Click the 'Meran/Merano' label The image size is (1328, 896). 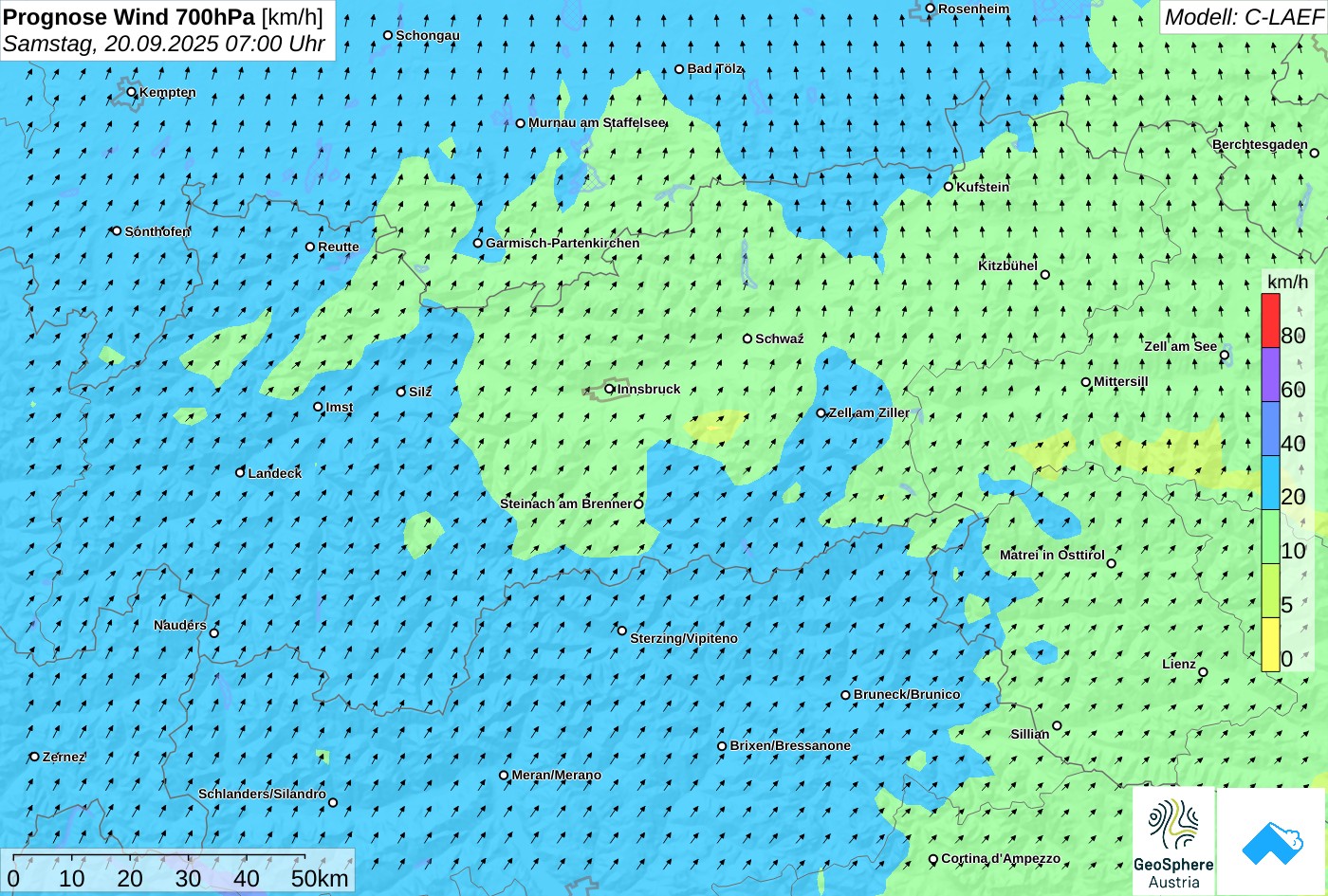(557, 775)
